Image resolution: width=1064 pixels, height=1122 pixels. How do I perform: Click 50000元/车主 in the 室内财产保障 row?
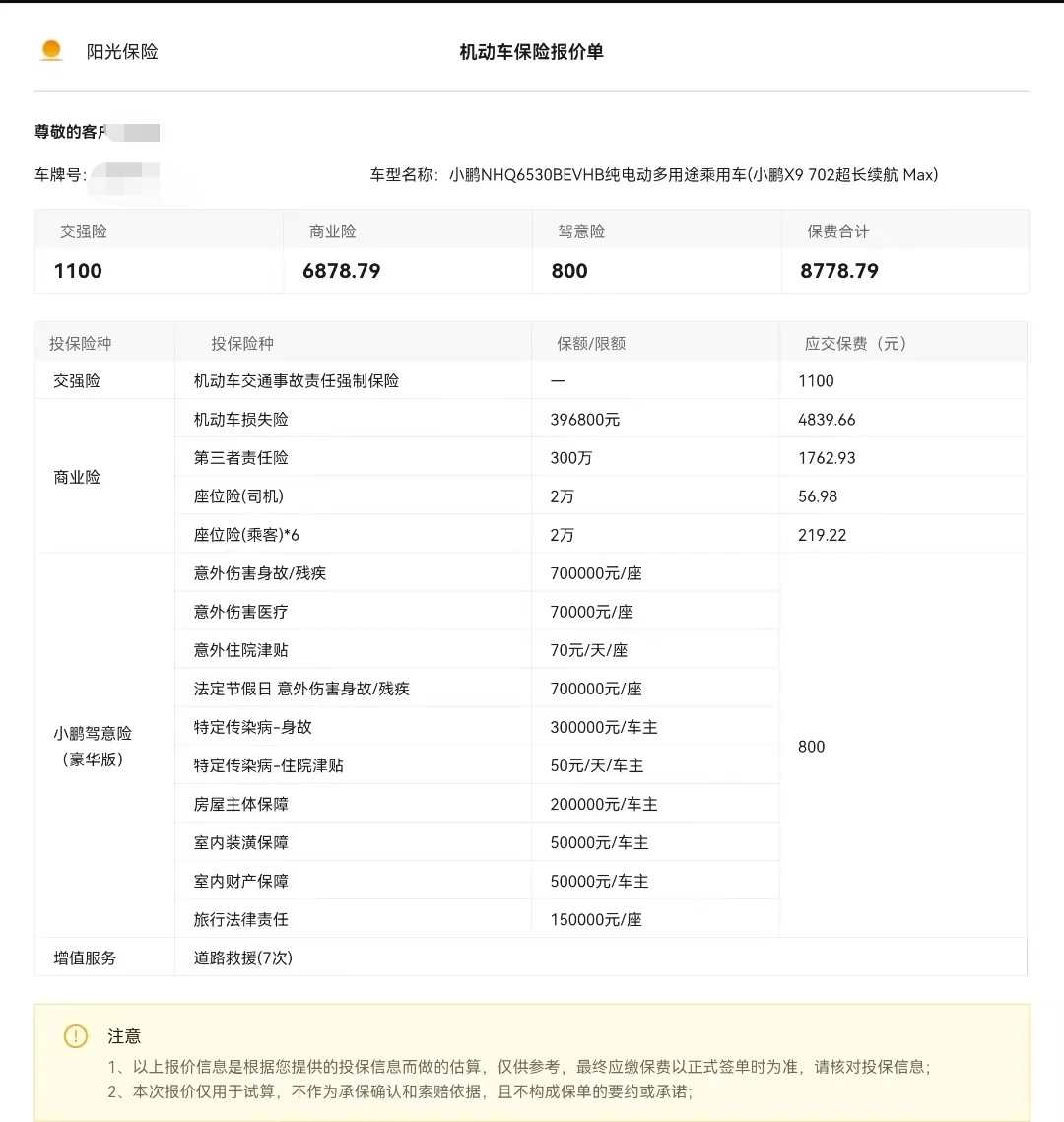point(600,882)
